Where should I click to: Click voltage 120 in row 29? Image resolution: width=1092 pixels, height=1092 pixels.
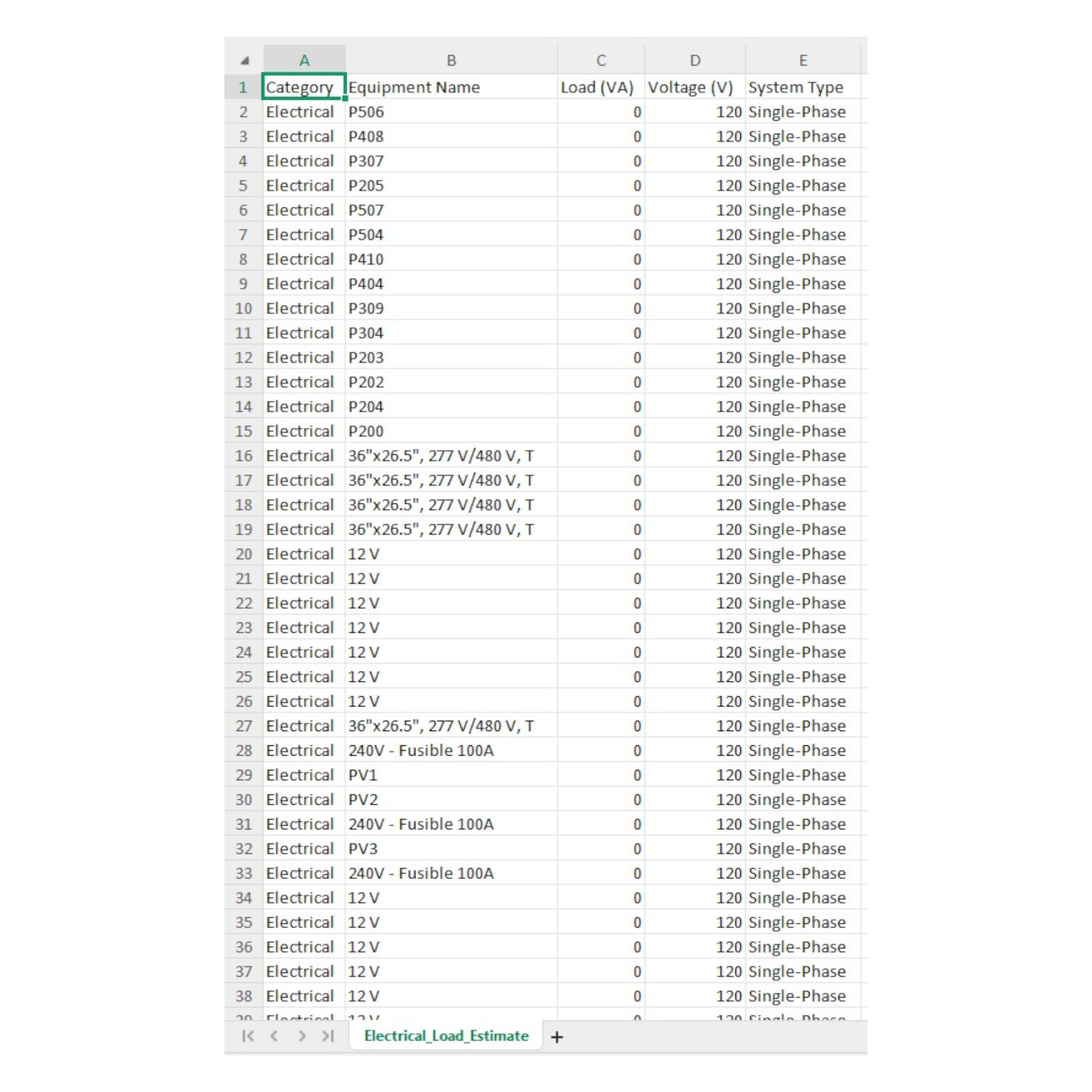pos(695,775)
